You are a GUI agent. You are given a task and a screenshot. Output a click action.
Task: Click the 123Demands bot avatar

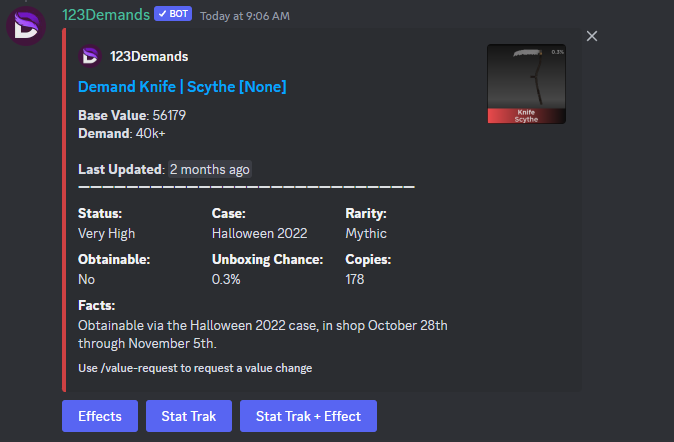(26, 27)
